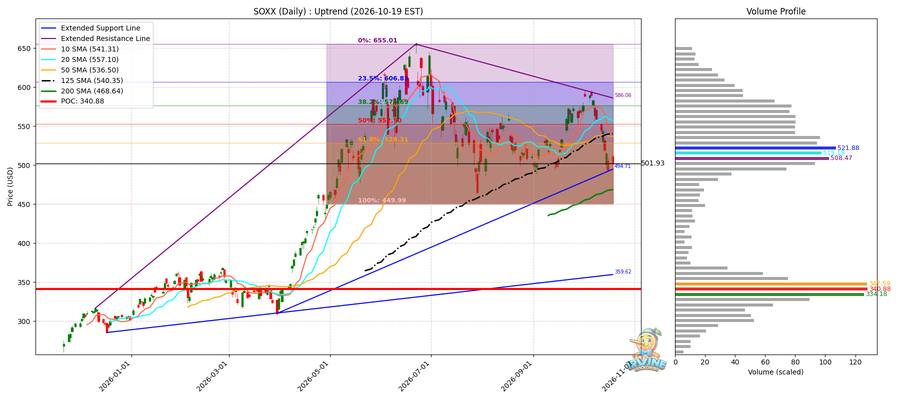900x400 pixels.
Task: Click the support line value '494.71'
Action: pyautogui.click(x=623, y=166)
